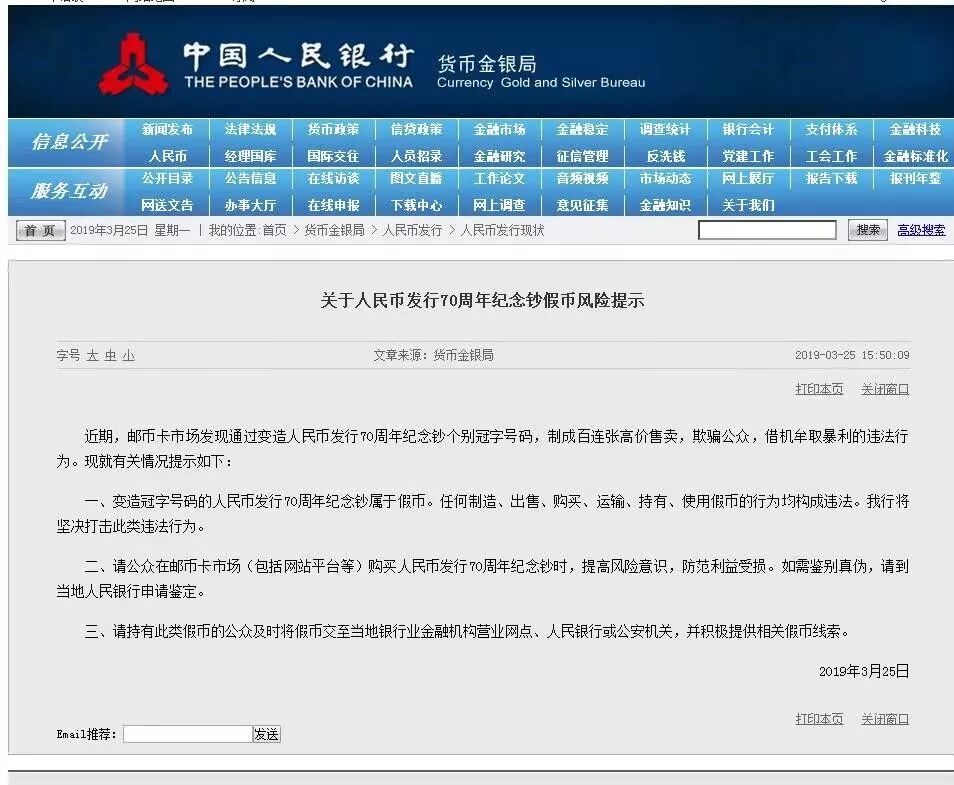
Task: Select 人员招录 in navigation bar
Action: click(x=416, y=156)
